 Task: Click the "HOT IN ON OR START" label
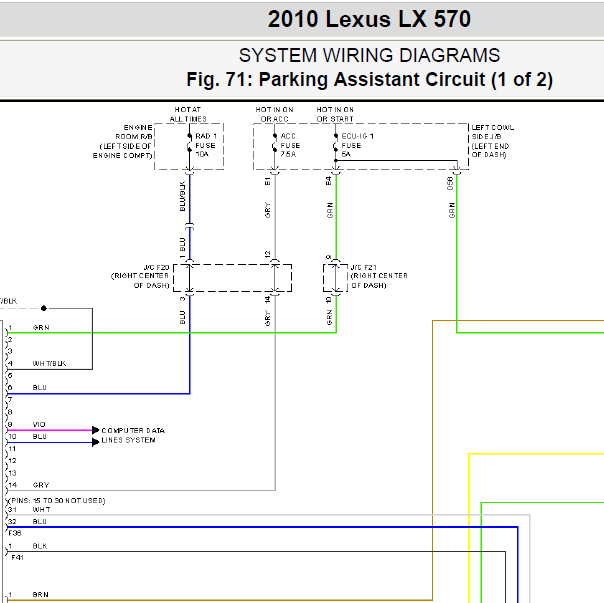pos(335,114)
